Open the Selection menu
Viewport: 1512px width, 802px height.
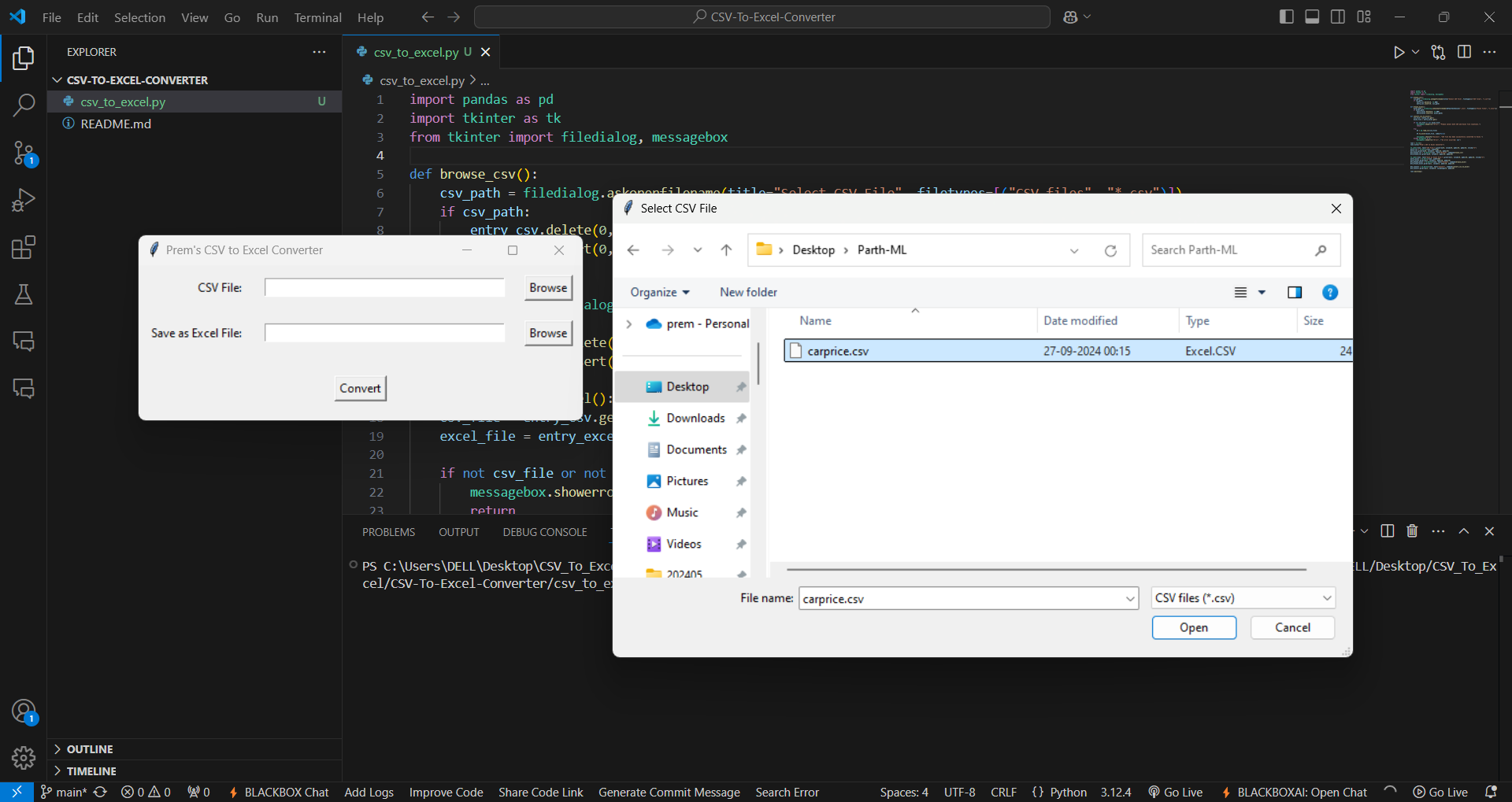coord(139,17)
